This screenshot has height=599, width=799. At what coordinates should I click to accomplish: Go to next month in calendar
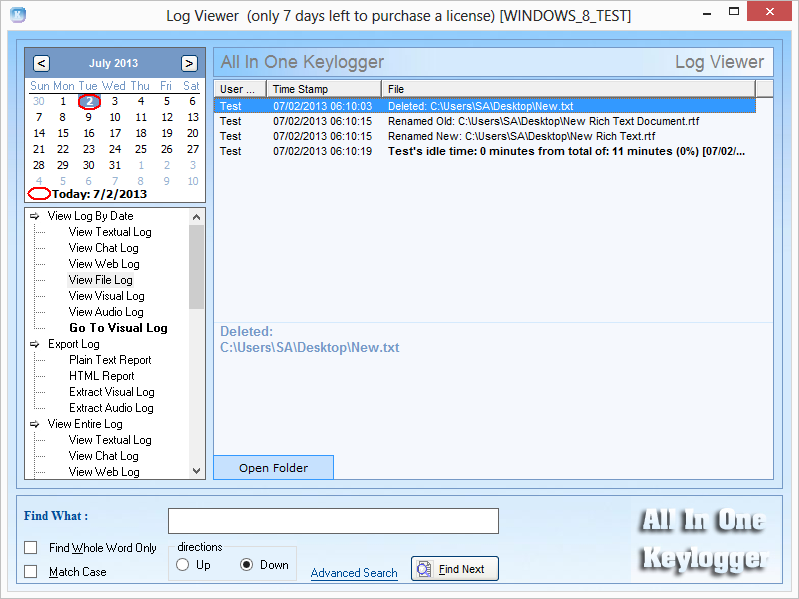pos(189,63)
